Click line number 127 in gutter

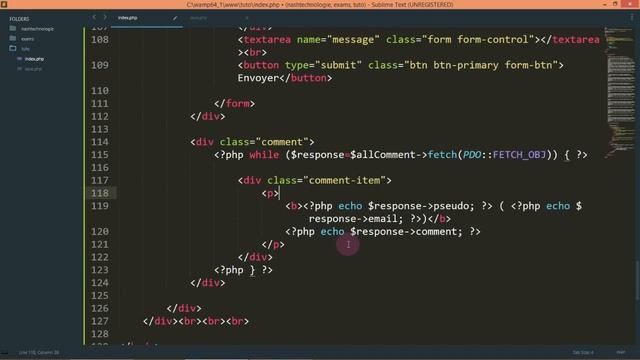pos(100,321)
